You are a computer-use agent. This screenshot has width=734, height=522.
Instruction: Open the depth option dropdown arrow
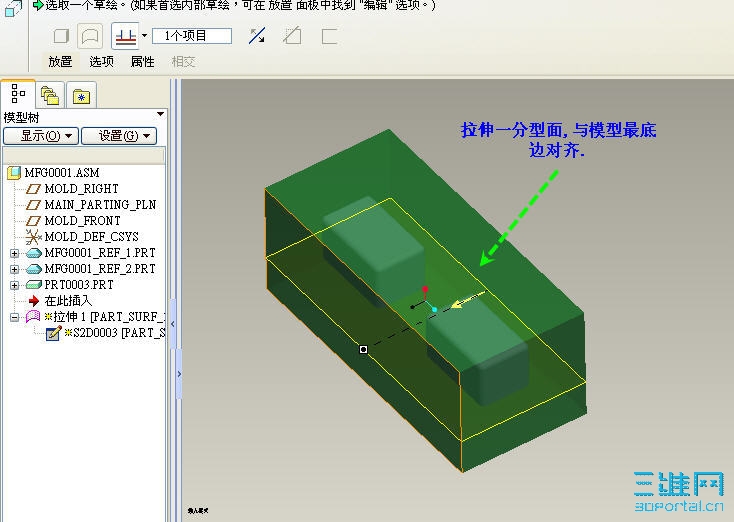[x=144, y=36]
